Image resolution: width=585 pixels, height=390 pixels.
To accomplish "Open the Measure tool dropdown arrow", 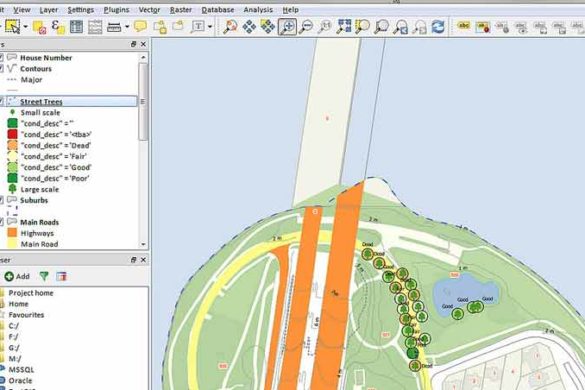I will [127, 27].
